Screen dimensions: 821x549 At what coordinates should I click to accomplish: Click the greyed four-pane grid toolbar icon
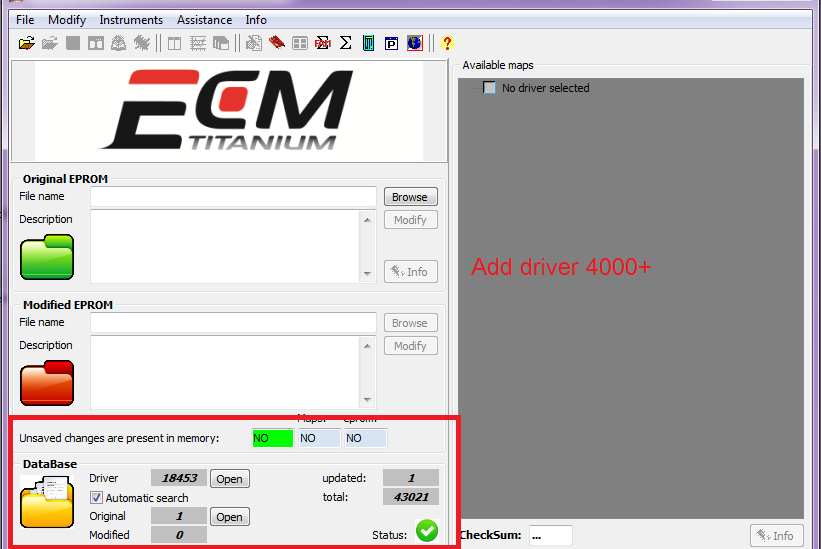click(299, 43)
